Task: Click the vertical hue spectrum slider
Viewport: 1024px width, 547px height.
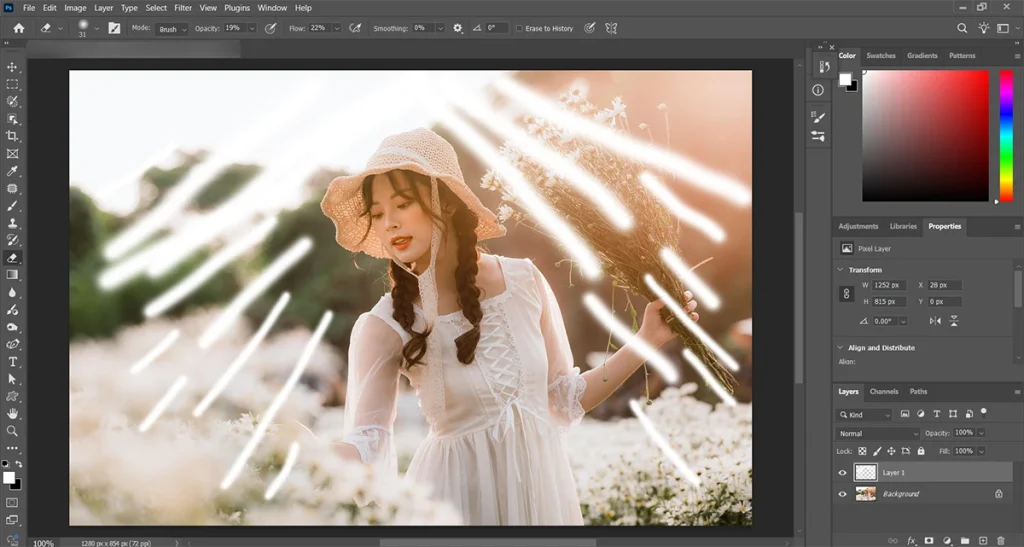Action: click(x=1006, y=135)
